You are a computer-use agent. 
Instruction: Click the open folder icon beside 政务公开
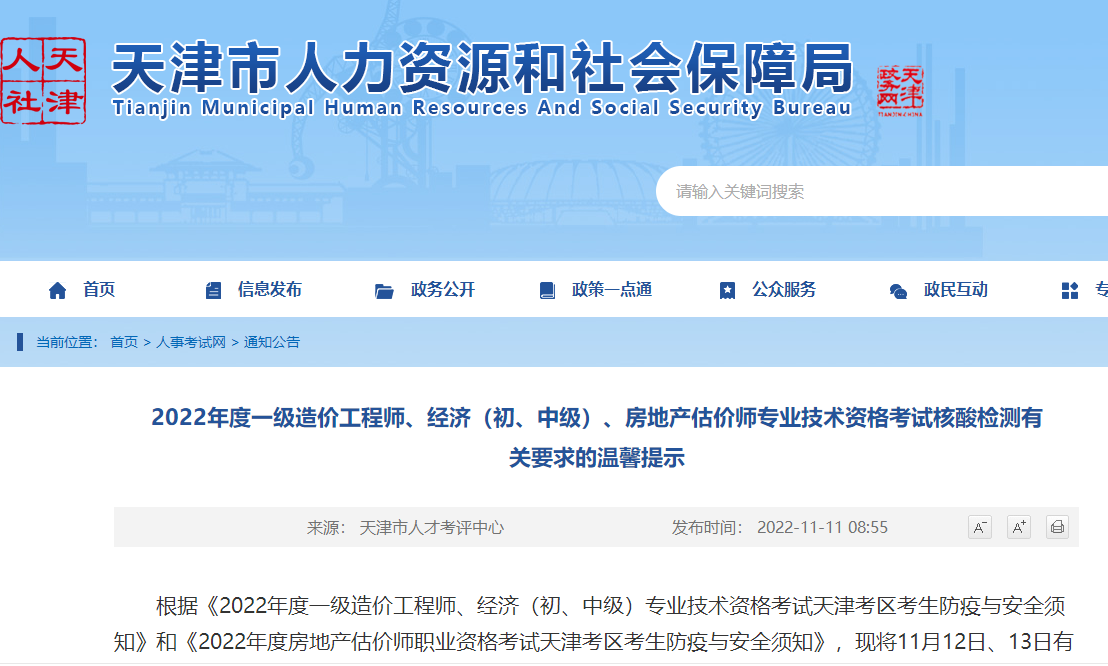(x=384, y=291)
